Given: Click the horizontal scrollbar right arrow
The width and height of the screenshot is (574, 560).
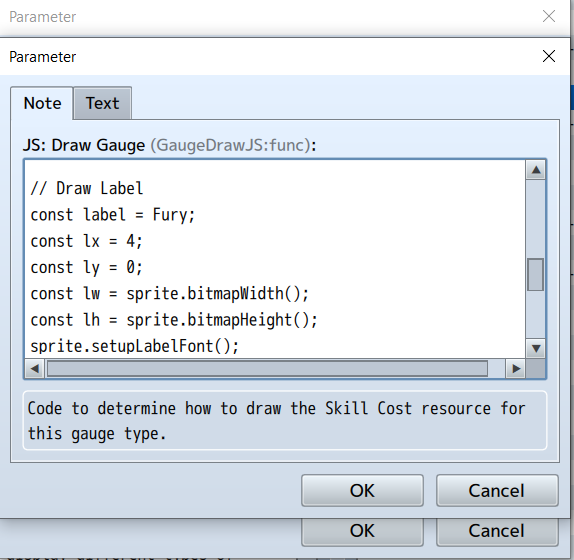Looking at the screenshot, I should pyautogui.click(x=516, y=369).
